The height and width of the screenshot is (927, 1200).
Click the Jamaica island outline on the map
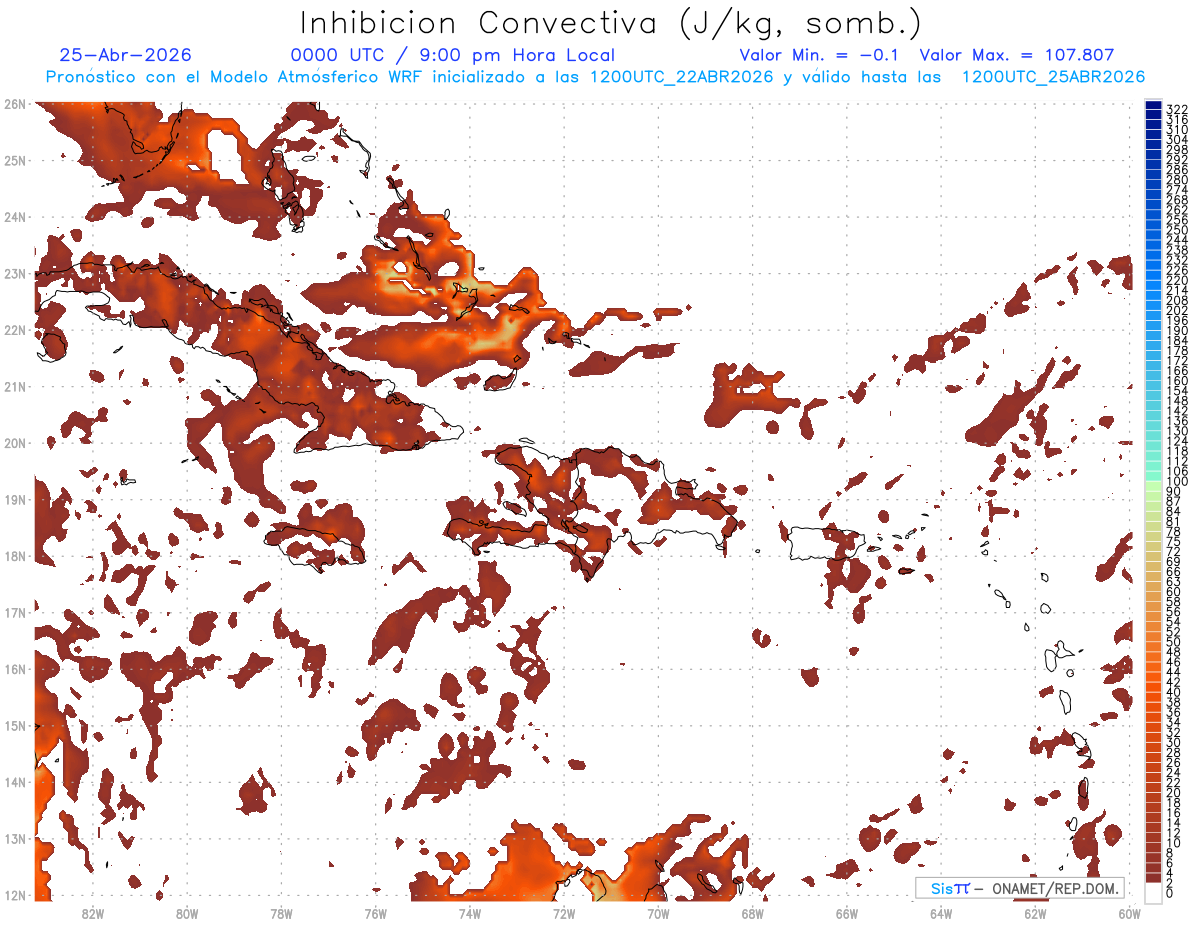point(315,545)
